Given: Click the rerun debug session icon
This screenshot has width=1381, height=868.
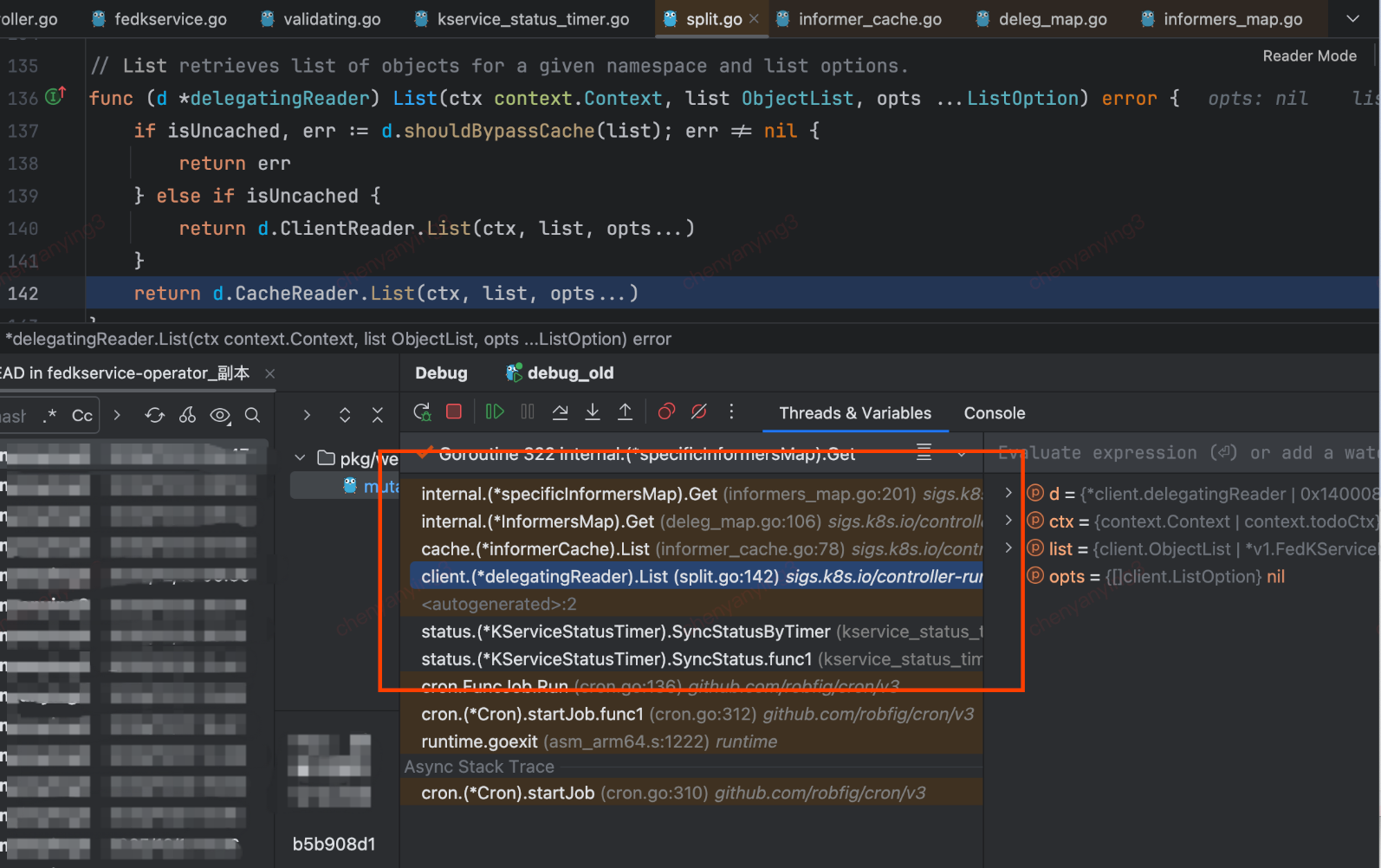Looking at the screenshot, I should tap(422, 412).
